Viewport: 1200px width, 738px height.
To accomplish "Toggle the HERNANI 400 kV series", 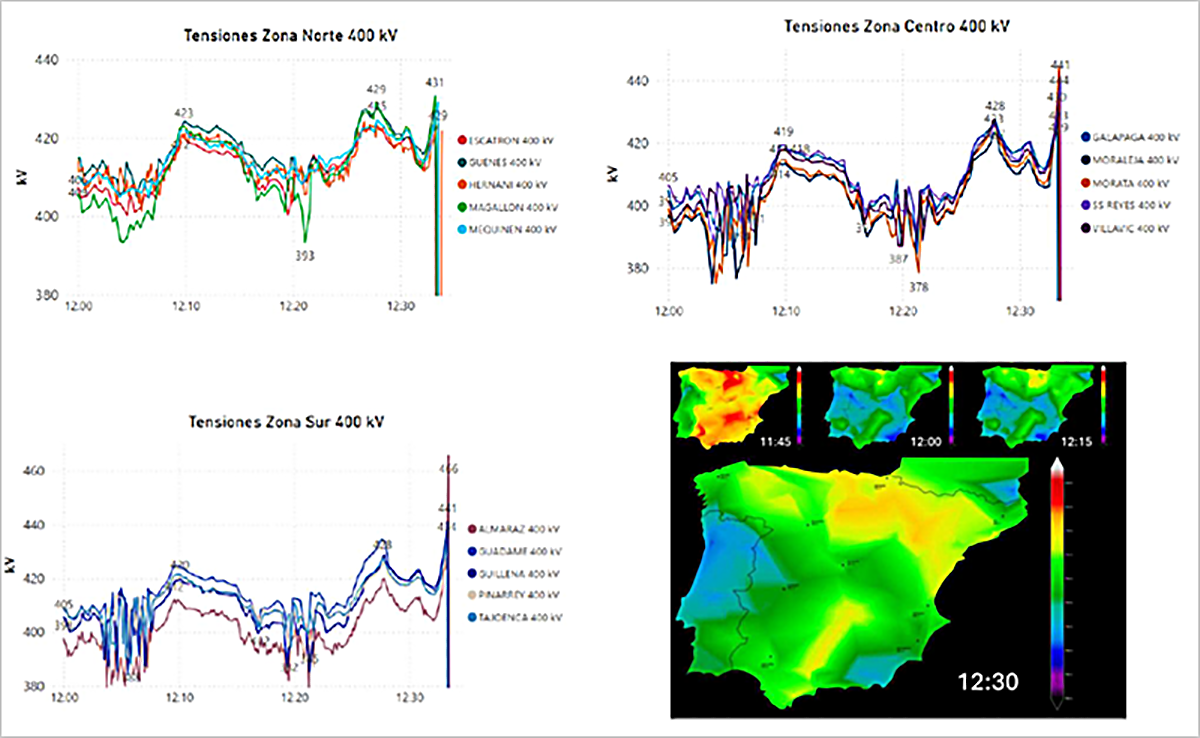I will pyautogui.click(x=510, y=185).
